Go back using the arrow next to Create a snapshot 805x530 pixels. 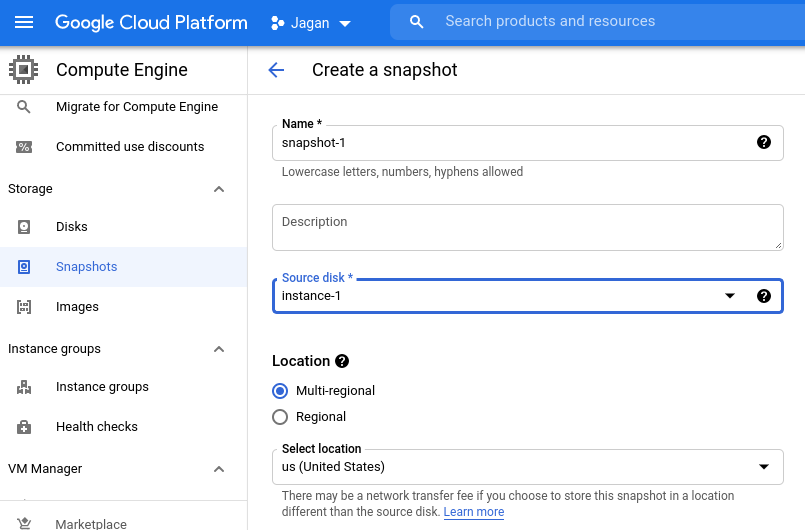[x=276, y=70]
